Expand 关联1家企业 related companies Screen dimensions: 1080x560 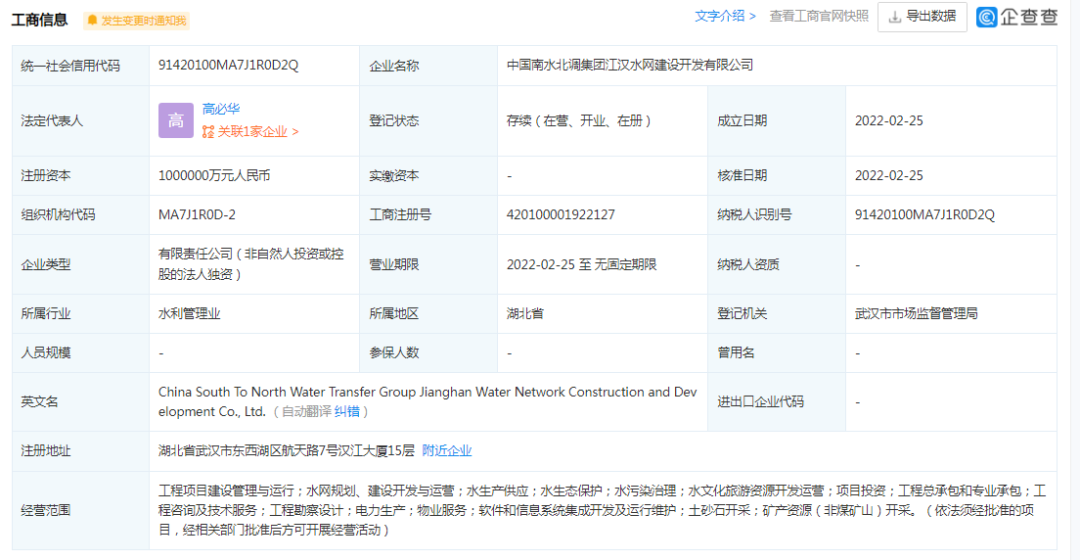tap(257, 131)
